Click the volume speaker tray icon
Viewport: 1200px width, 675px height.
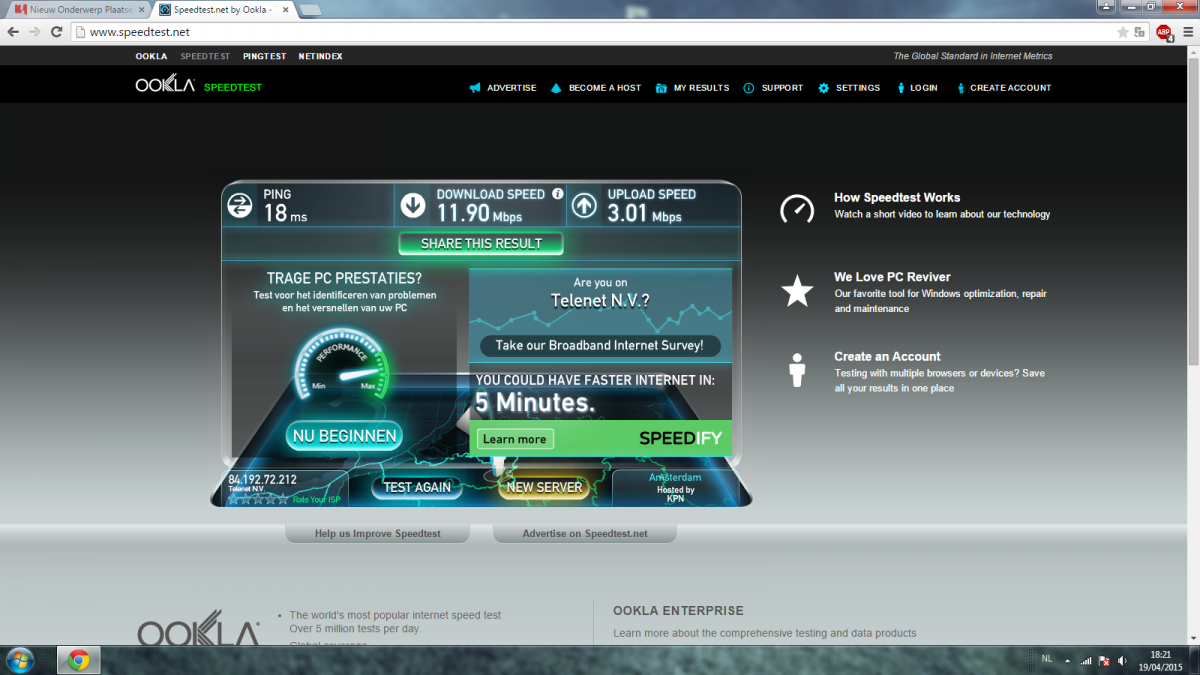tap(1122, 660)
